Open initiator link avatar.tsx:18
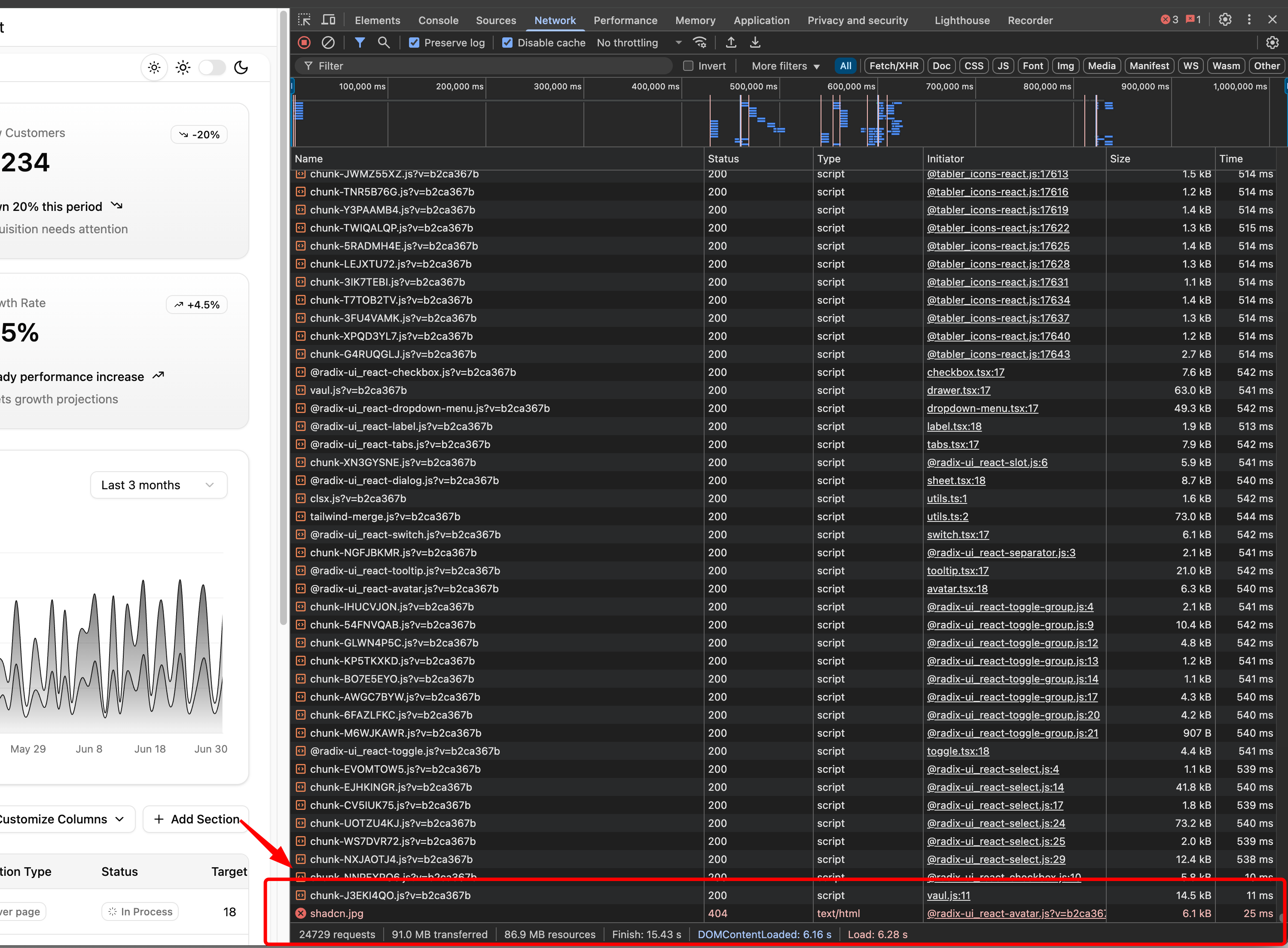Image resolution: width=1288 pixels, height=948 pixels. (x=957, y=589)
